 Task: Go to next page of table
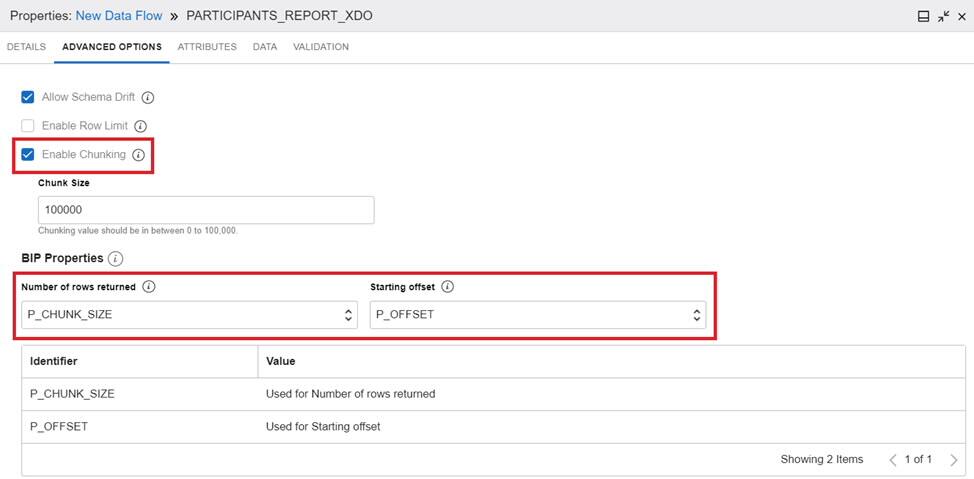(953, 460)
